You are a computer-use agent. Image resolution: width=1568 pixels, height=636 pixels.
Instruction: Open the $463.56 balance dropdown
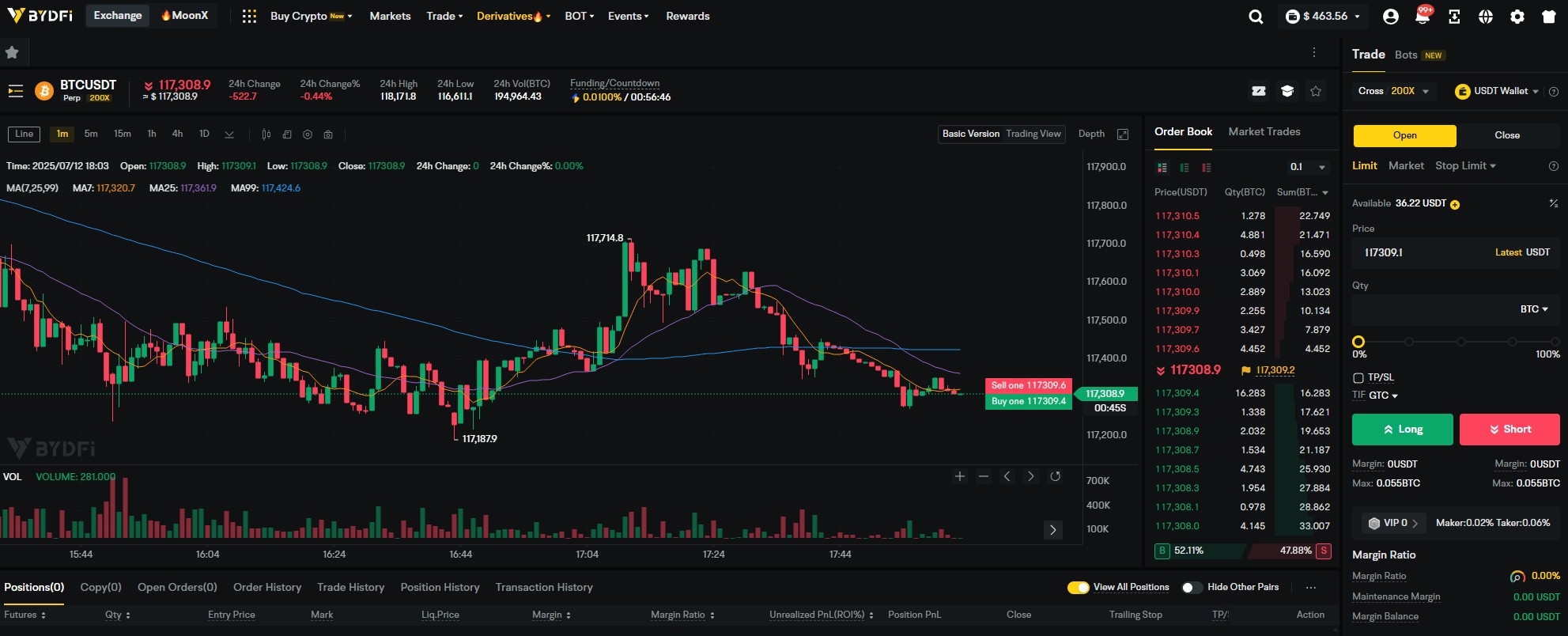(x=1324, y=16)
